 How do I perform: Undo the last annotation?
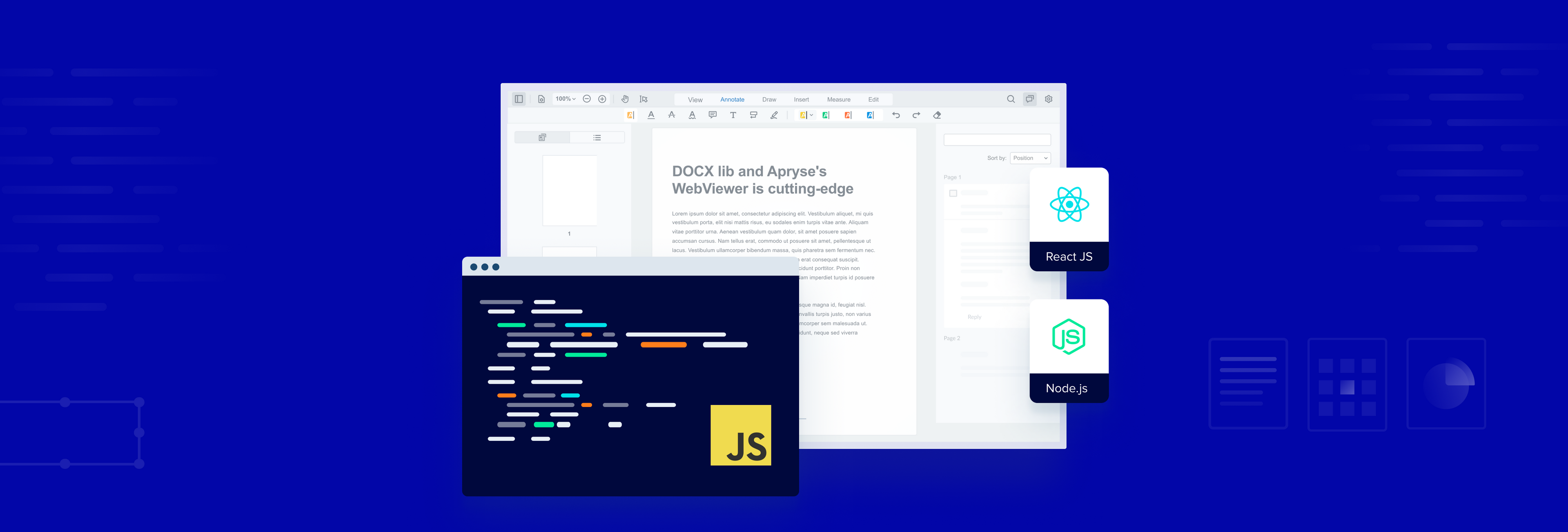pyautogui.click(x=895, y=114)
